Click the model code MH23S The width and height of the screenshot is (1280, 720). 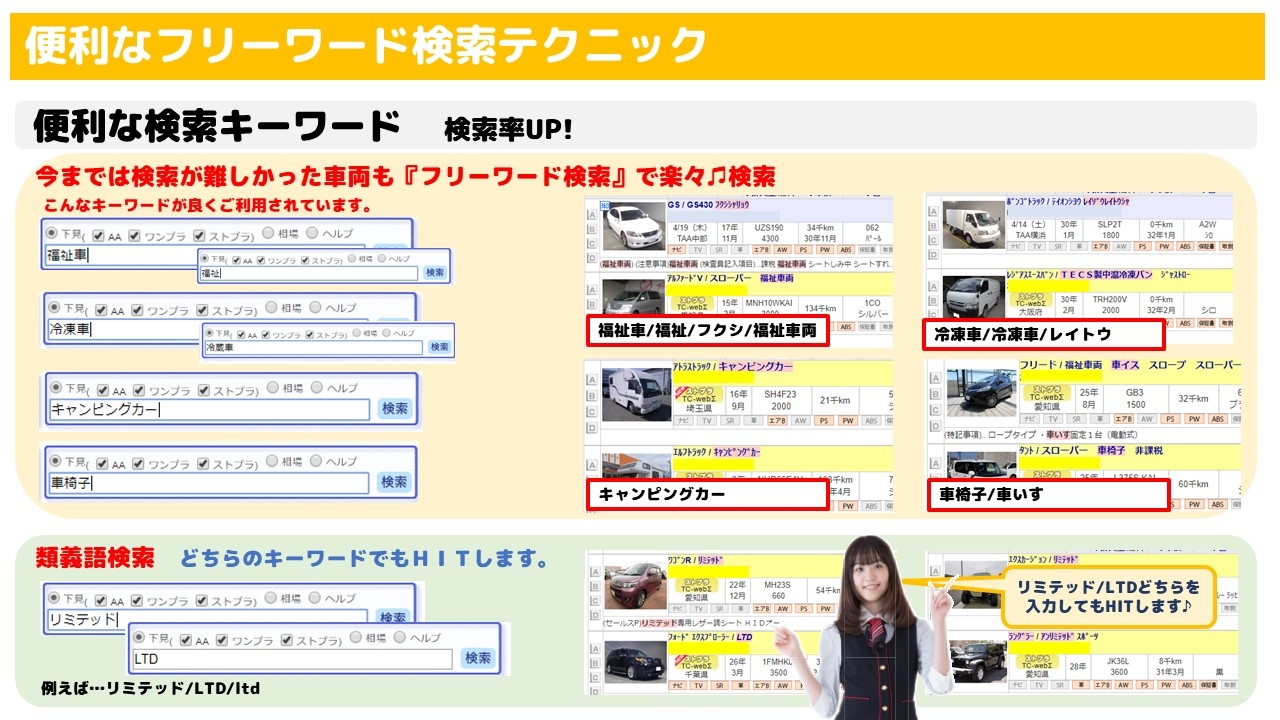(777, 585)
